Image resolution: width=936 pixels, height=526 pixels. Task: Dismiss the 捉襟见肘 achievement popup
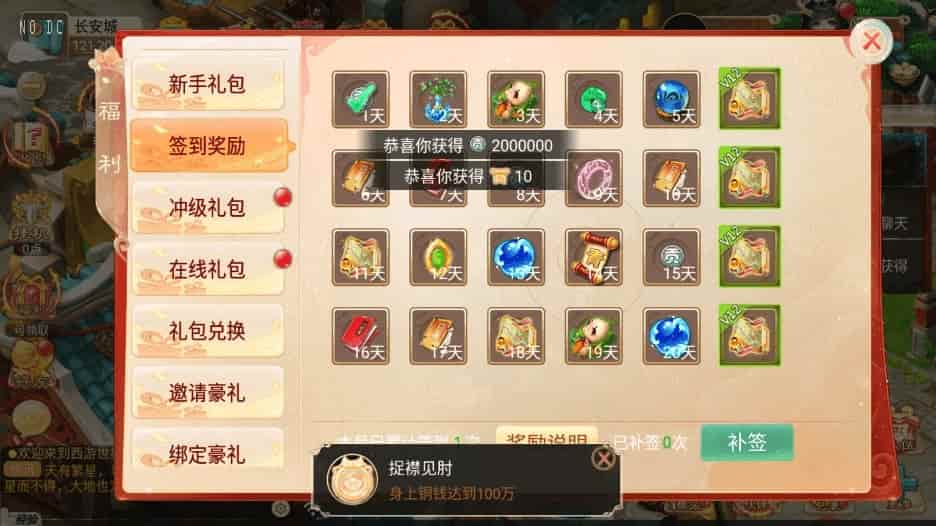(x=604, y=459)
